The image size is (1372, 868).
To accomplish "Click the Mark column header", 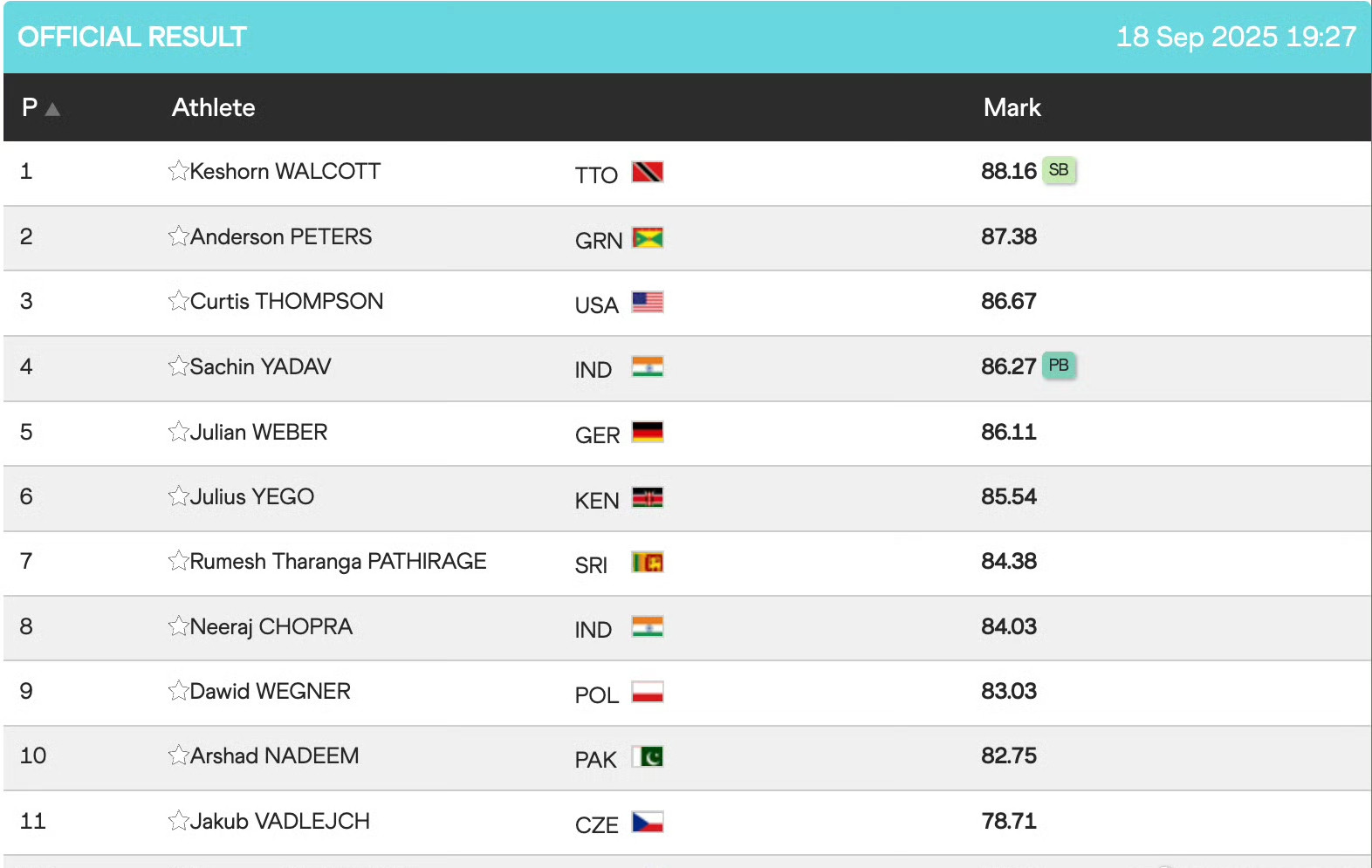I will (1012, 107).
